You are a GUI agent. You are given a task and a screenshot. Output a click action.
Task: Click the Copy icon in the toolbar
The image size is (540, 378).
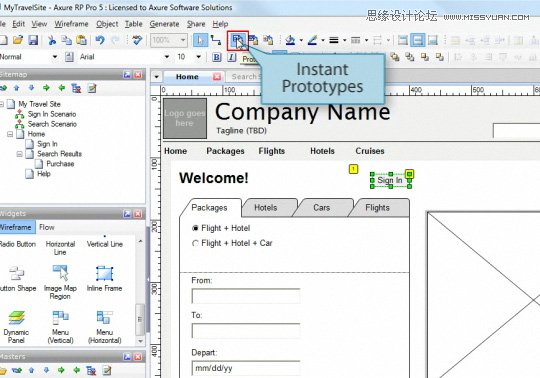[66, 40]
